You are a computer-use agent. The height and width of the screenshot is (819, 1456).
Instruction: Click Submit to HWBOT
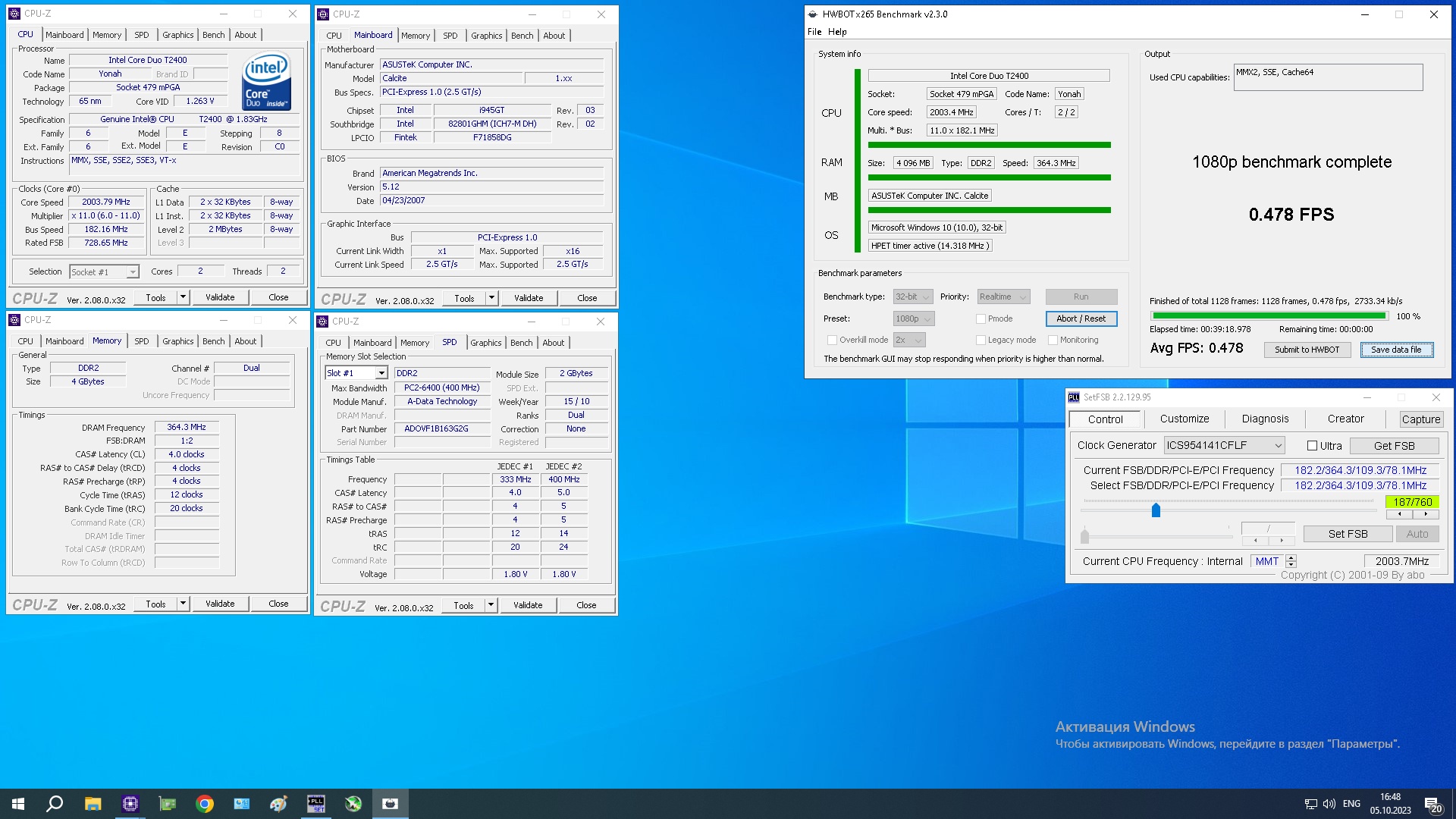point(1307,350)
